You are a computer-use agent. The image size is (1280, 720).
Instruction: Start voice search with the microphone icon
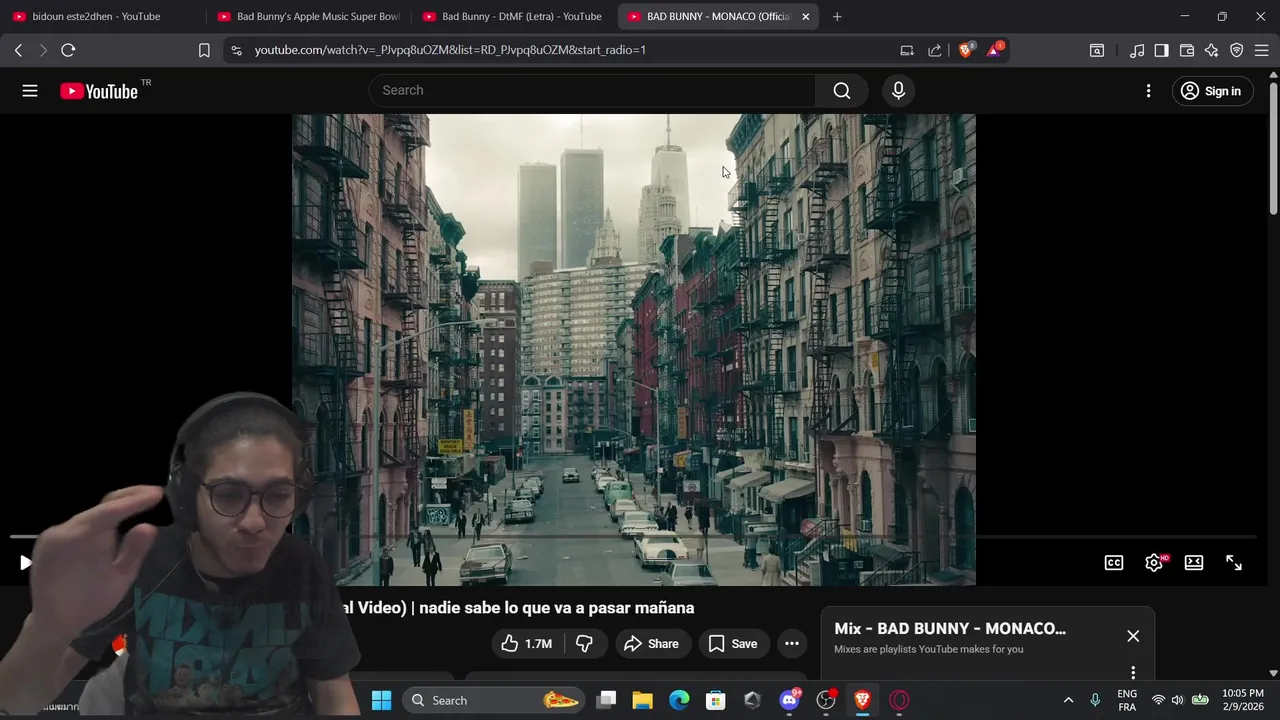point(898,91)
